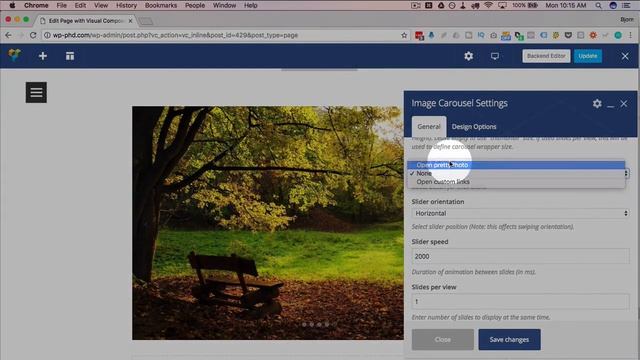Open Notification Center icon in menu bar

coord(626,5)
